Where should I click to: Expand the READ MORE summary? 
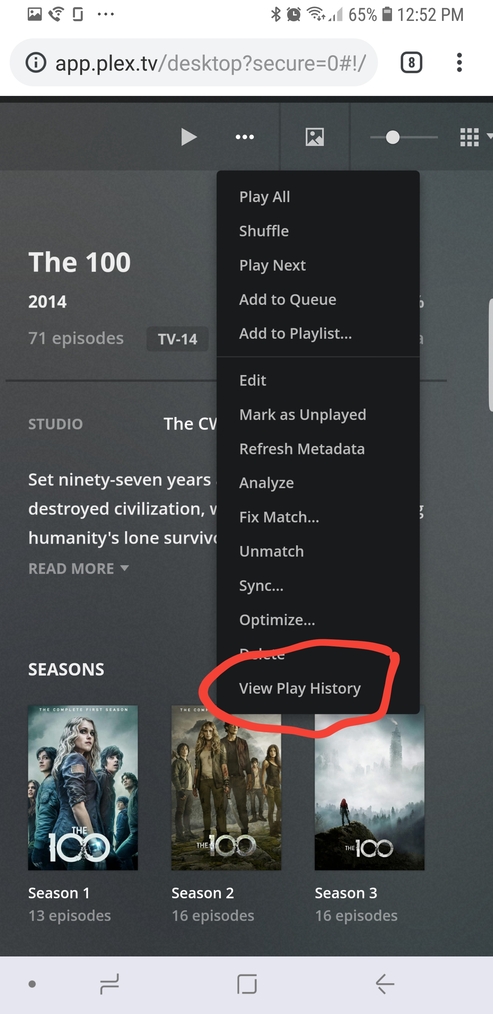coord(78,568)
